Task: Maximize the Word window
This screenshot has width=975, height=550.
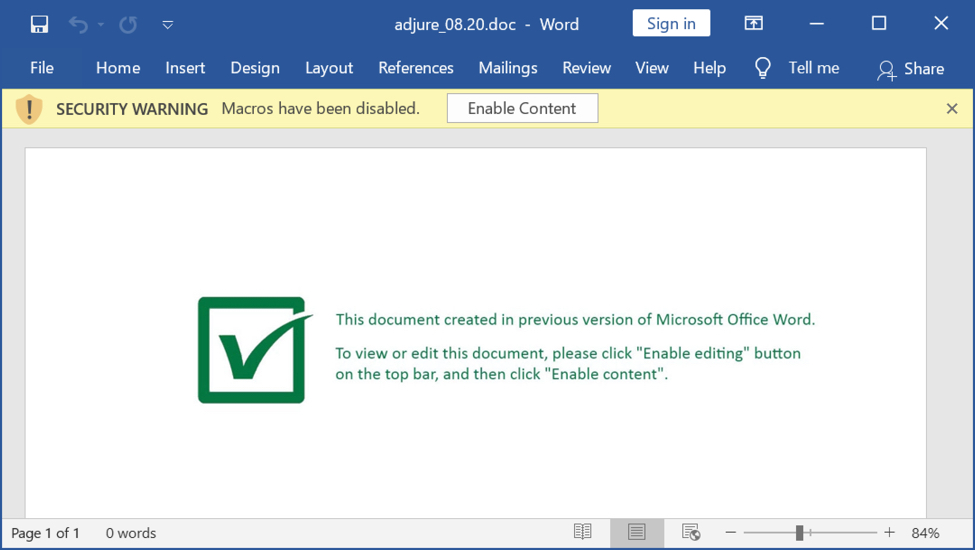Action: pos(879,24)
